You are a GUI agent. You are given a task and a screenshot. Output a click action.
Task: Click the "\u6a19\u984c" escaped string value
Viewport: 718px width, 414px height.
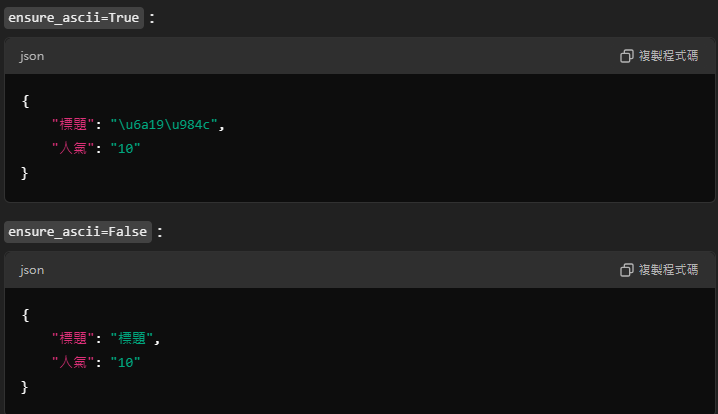point(164,125)
